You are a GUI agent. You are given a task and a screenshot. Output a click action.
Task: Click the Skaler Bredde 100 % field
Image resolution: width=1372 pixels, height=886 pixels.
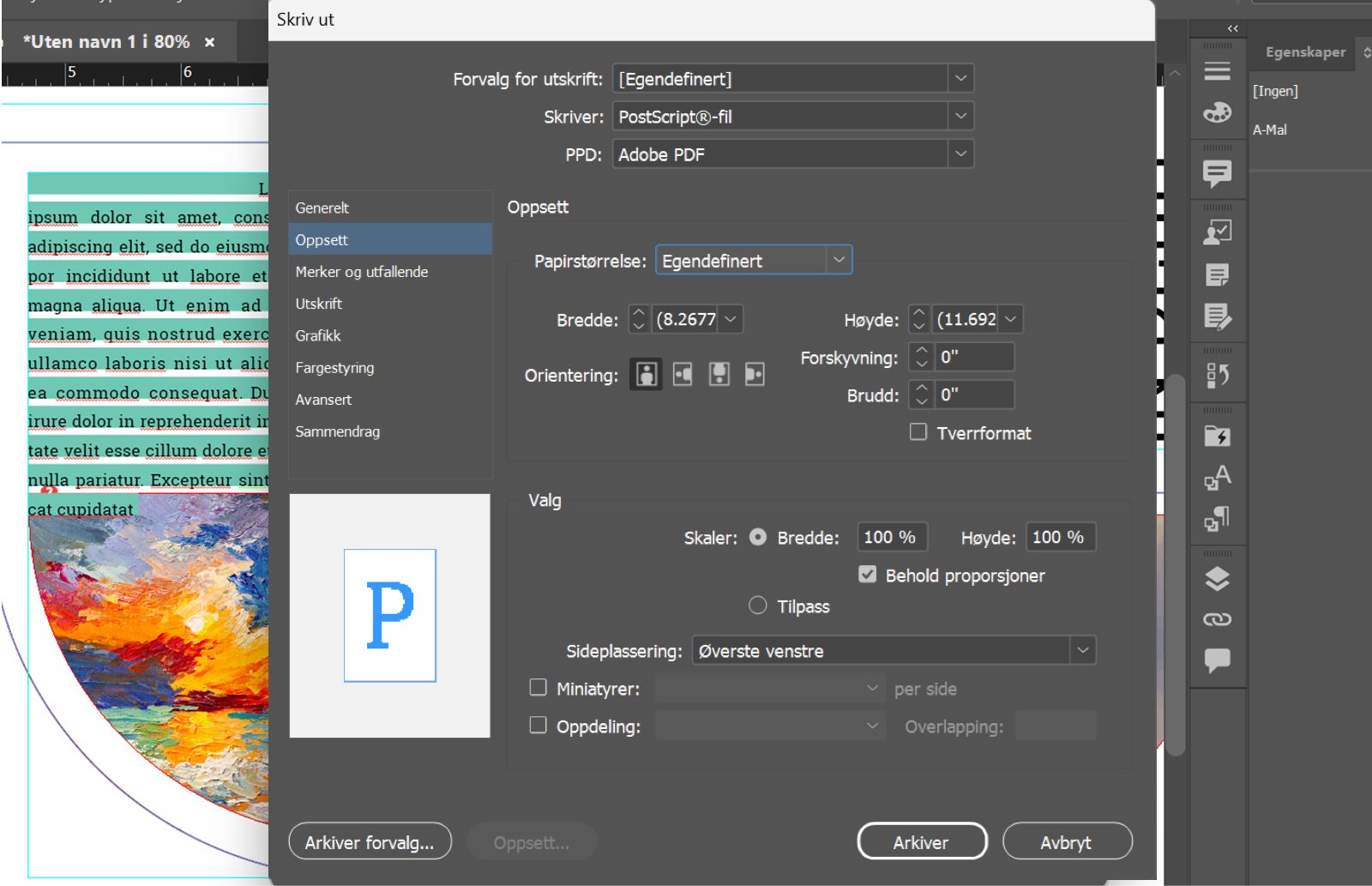pyautogui.click(x=892, y=537)
